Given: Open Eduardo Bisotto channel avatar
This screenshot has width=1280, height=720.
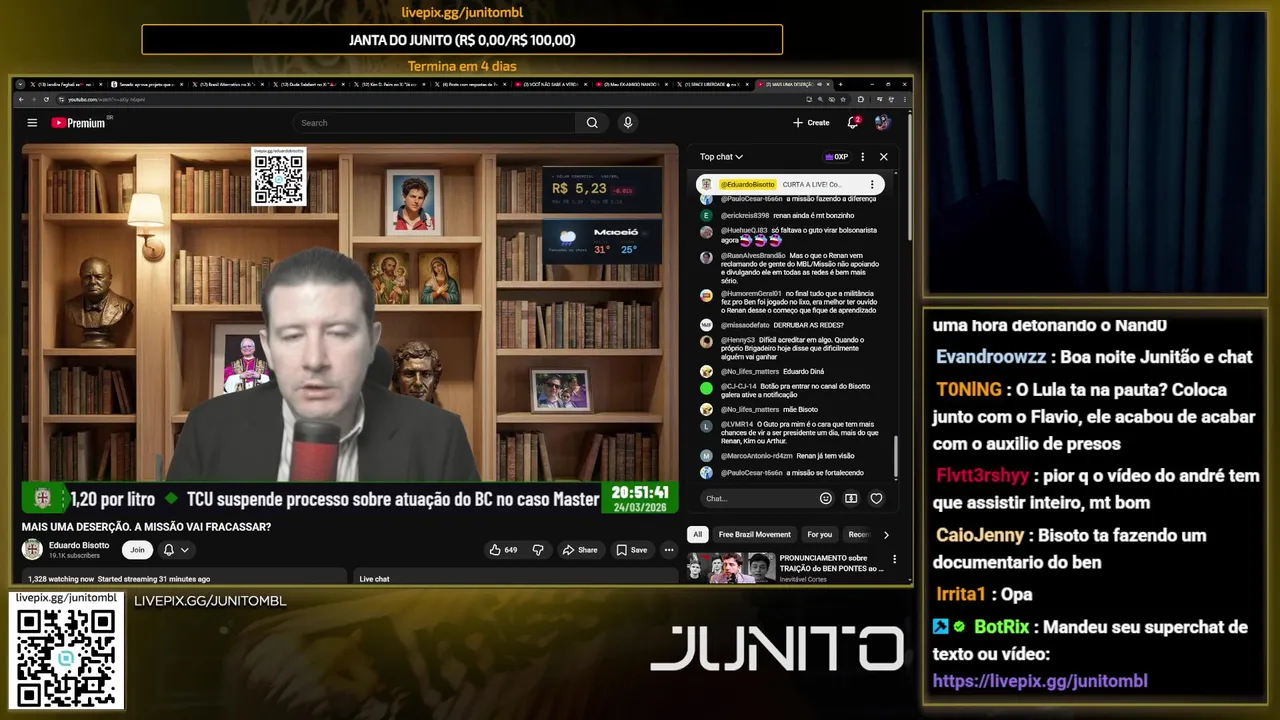Looking at the screenshot, I should click(32, 549).
